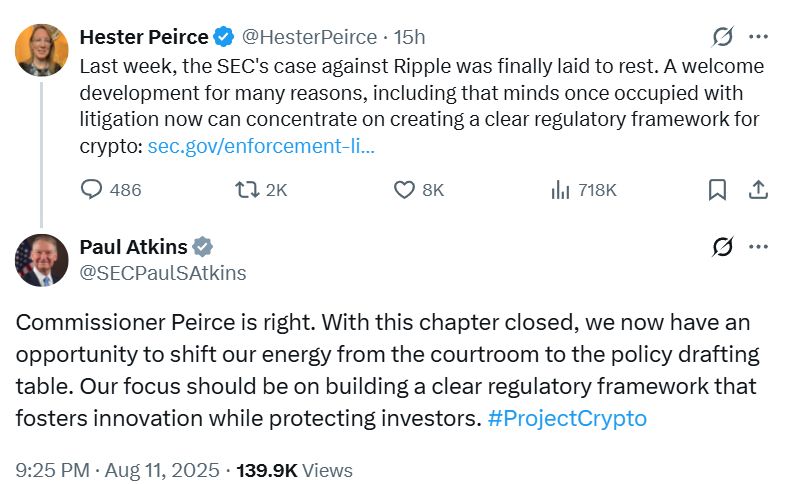786x484 pixels.
Task: Click the reply icon under Hester Peirce's tweet
Action: coord(91,189)
